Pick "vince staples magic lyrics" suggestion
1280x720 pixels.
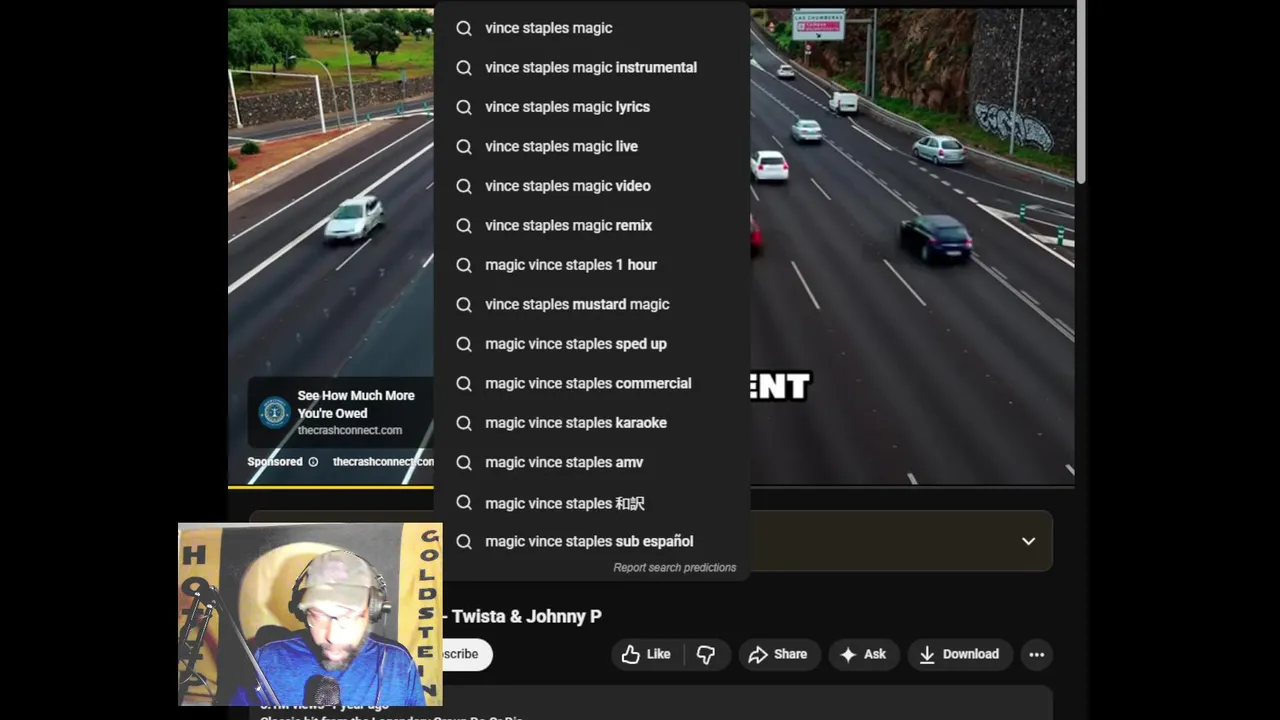click(592, 107)
